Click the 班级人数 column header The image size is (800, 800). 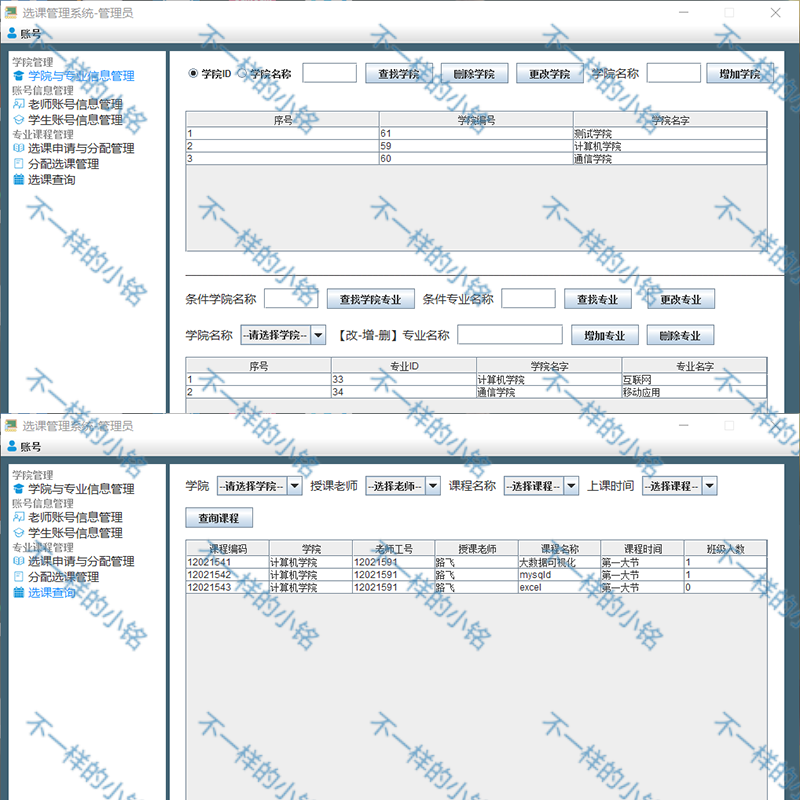(726, 548)
